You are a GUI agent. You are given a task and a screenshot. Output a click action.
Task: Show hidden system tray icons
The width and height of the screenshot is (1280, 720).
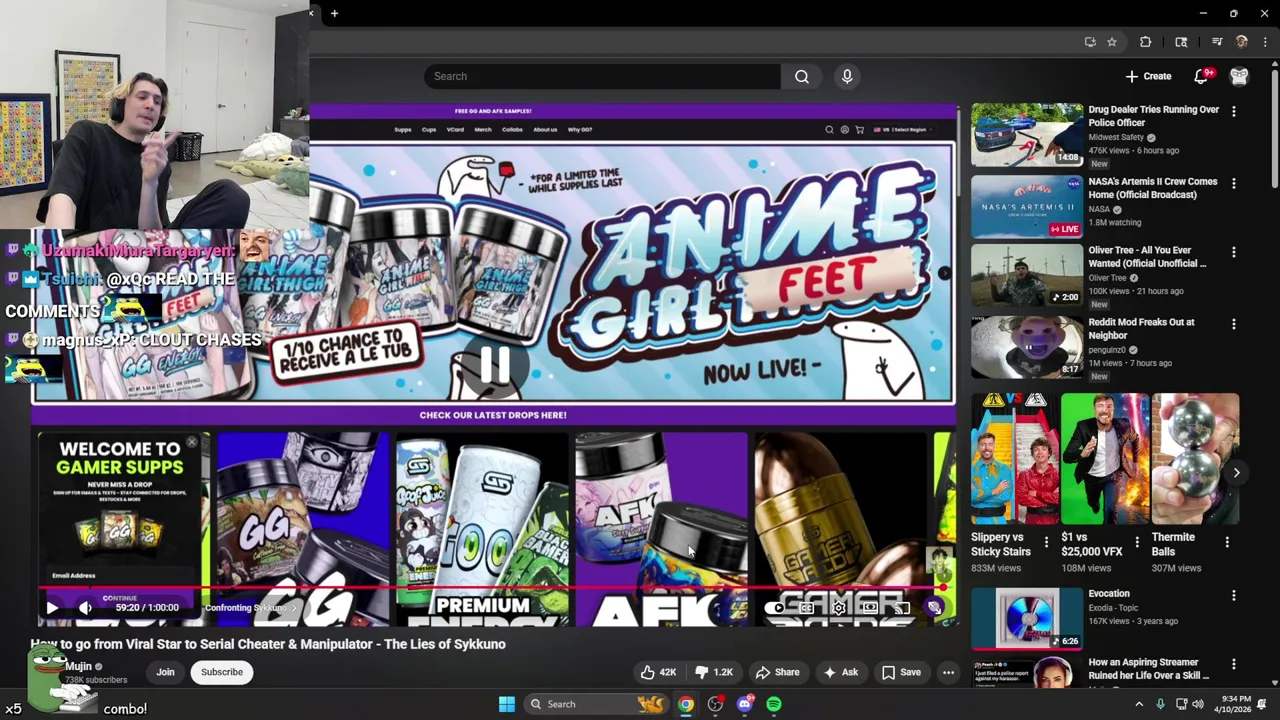click(1138, 704)
